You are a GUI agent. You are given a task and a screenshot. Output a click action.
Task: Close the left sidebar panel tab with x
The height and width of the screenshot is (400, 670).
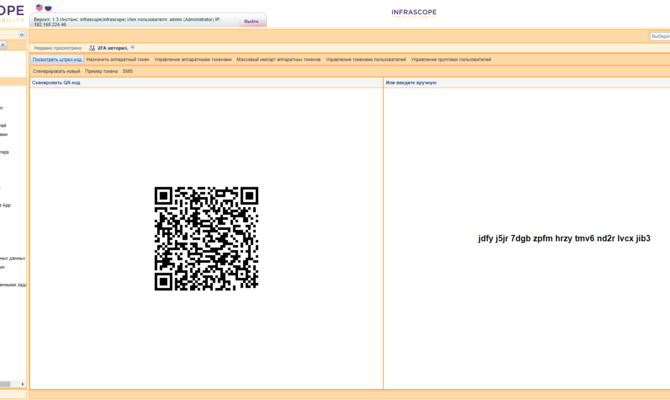tap(3, 44)
